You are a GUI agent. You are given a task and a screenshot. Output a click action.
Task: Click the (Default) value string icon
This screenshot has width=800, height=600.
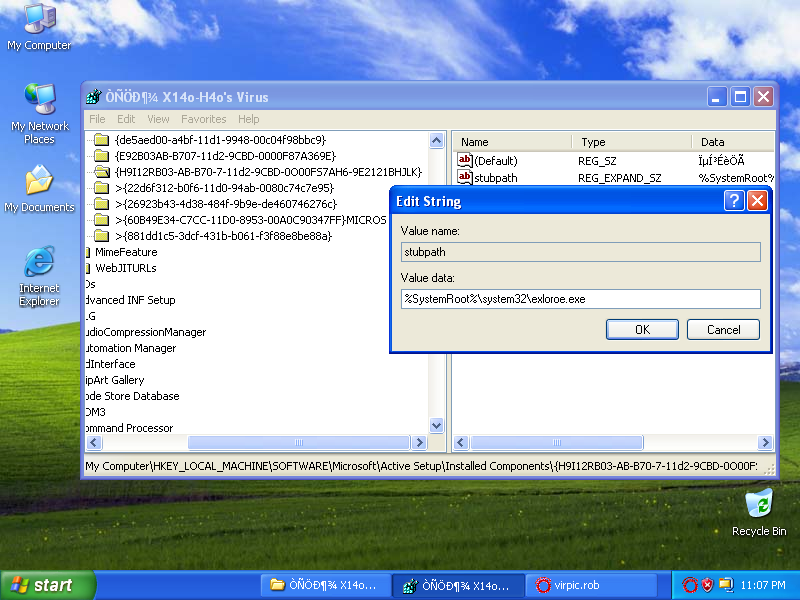464,161
